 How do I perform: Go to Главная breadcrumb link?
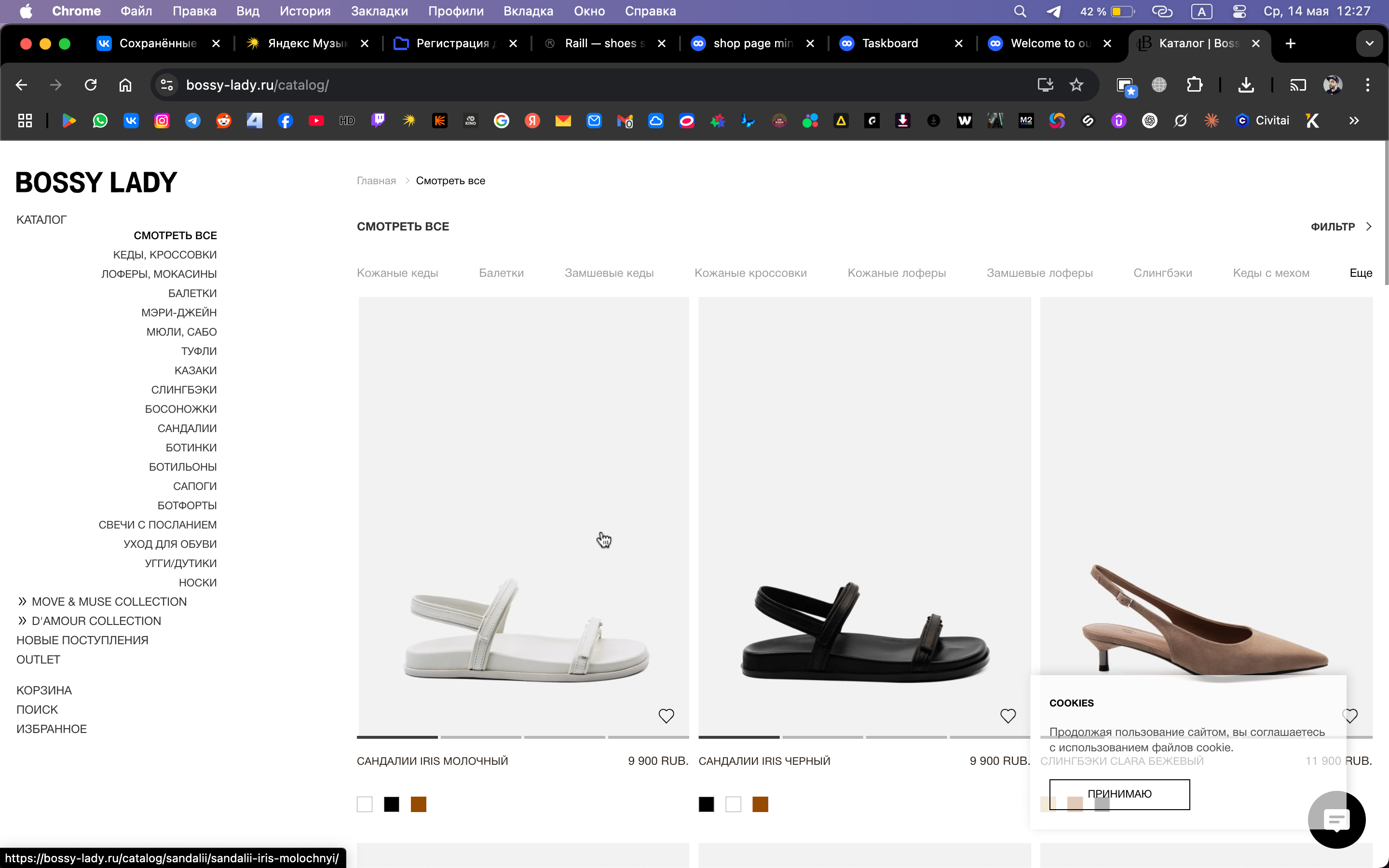377,181
